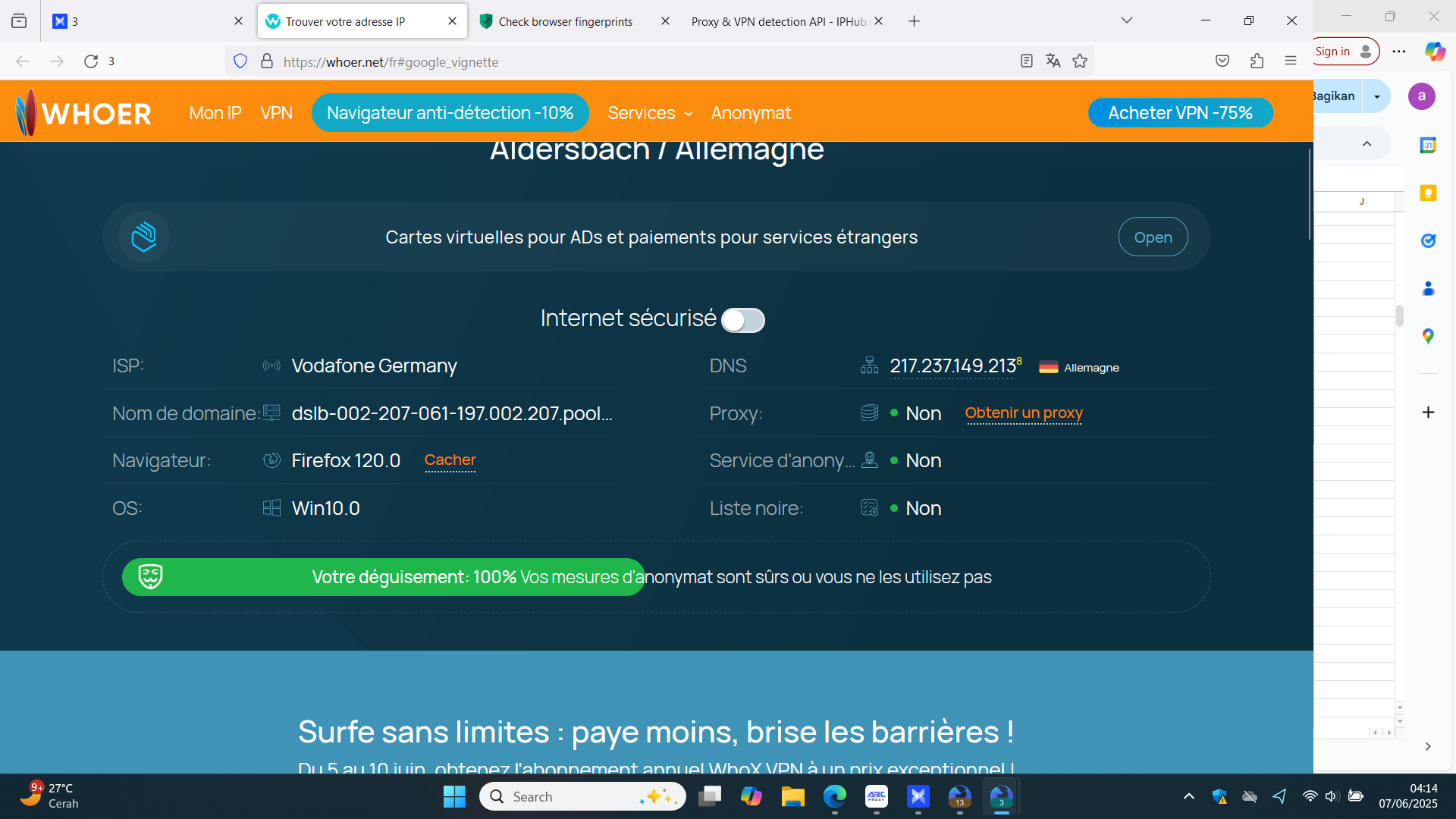Close the Proxy & VPN detection tab
The width and height of the screenshot is (1456, 819).
point(878,21)
